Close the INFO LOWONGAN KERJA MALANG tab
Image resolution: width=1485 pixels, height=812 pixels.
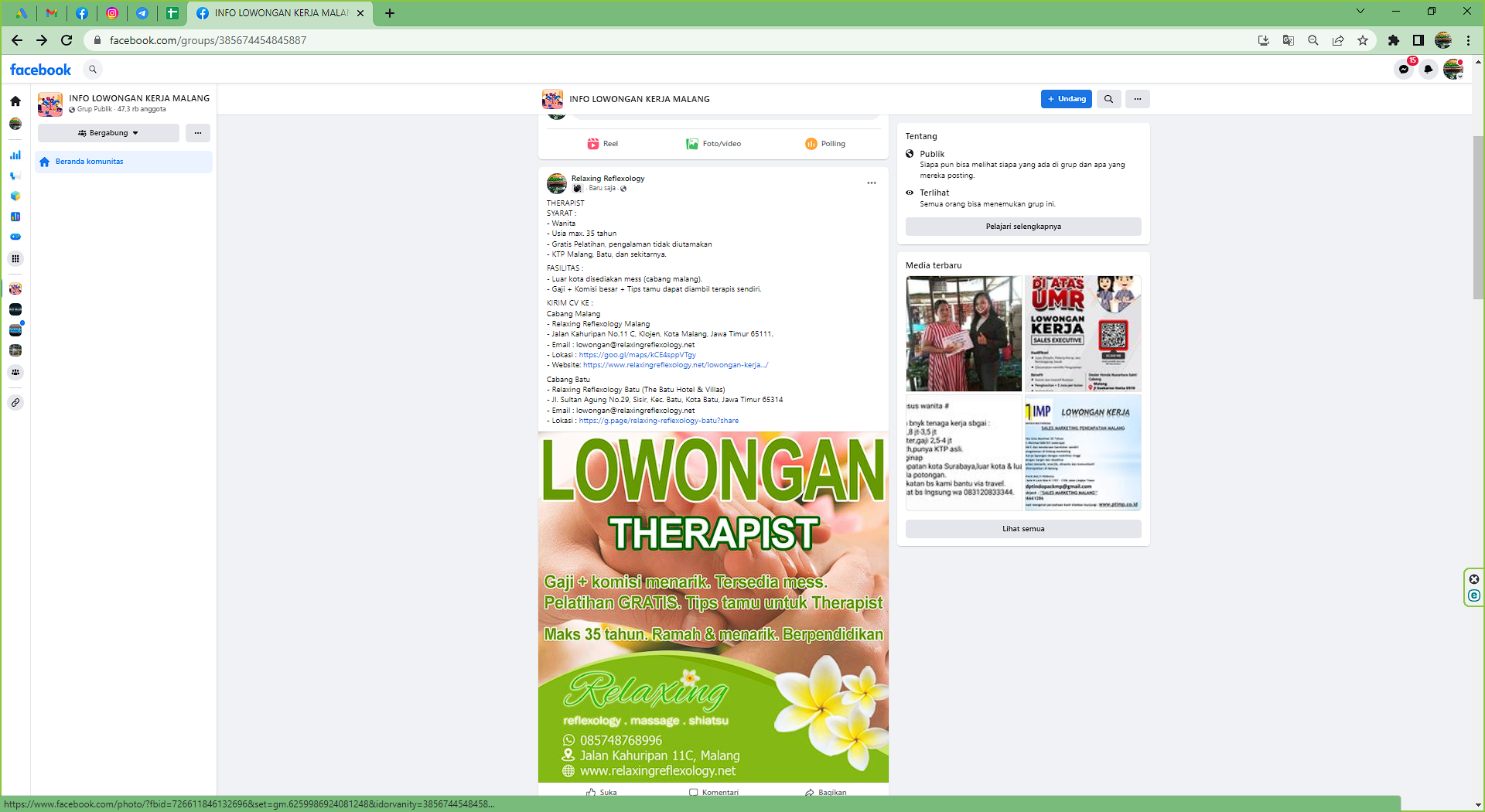point(360,13)
